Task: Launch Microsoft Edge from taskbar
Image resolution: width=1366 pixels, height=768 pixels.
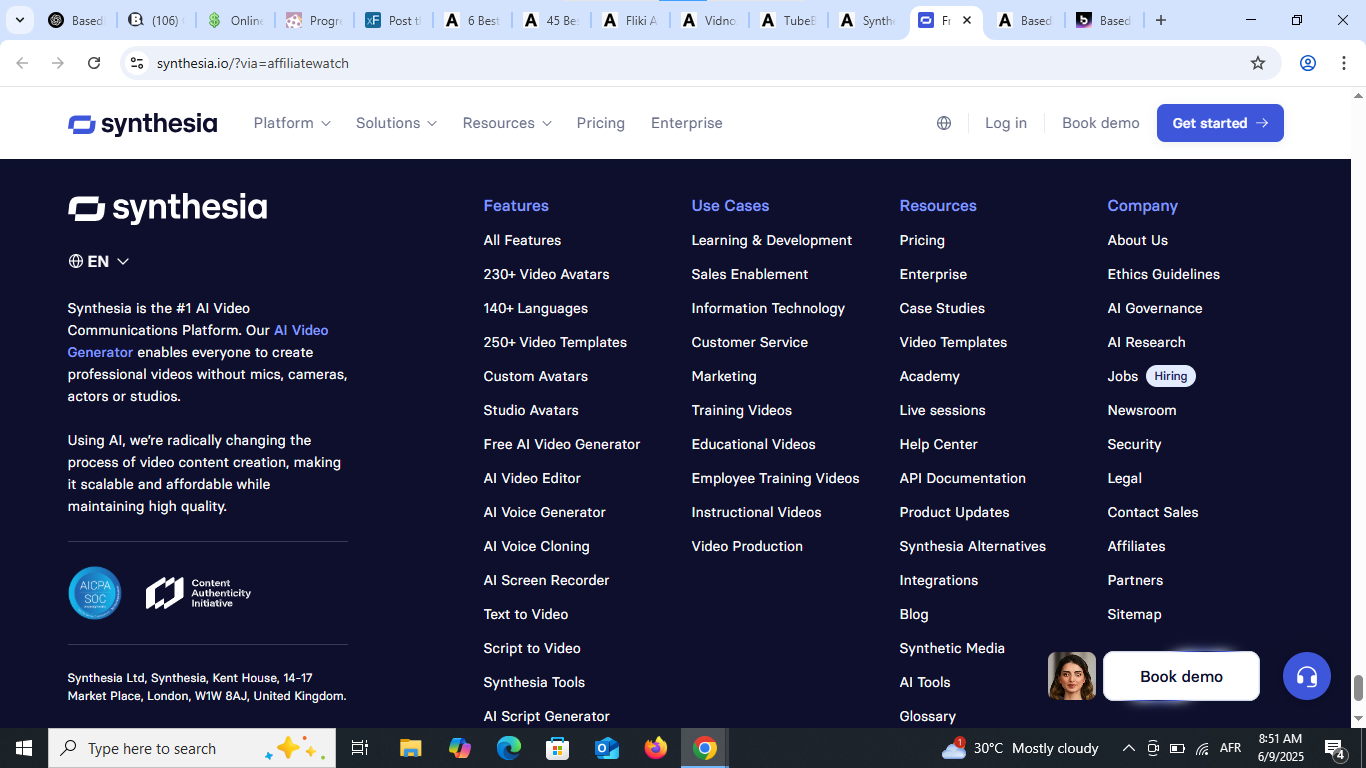Action: (x=509, y=748)
